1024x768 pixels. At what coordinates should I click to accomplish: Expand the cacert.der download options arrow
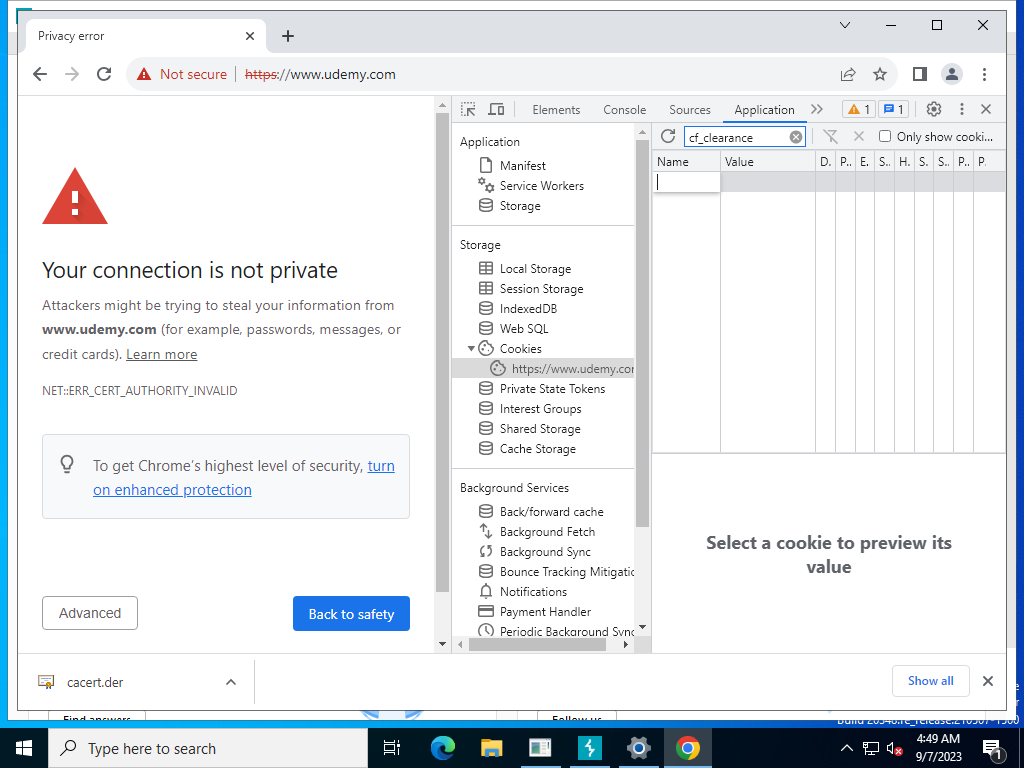[x=231, y=682]
